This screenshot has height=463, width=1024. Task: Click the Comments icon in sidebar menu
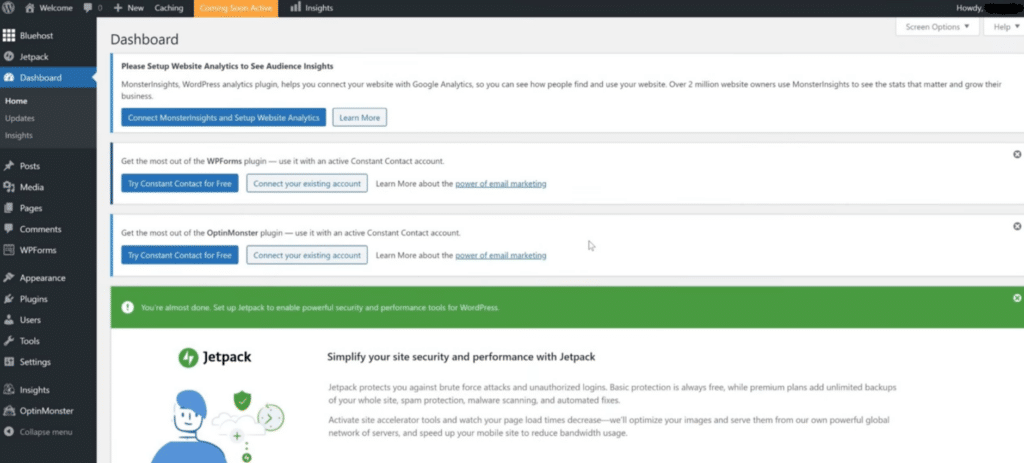[8, 229]
